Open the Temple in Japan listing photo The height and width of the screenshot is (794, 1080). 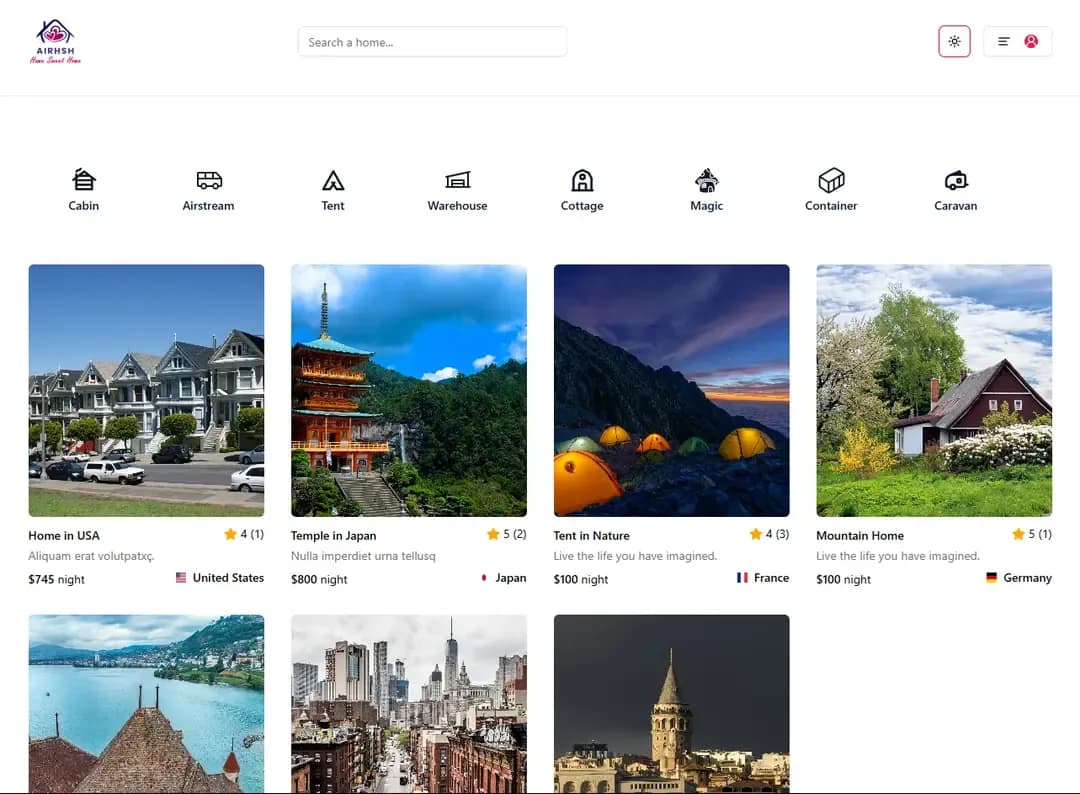tap(409, 390)
